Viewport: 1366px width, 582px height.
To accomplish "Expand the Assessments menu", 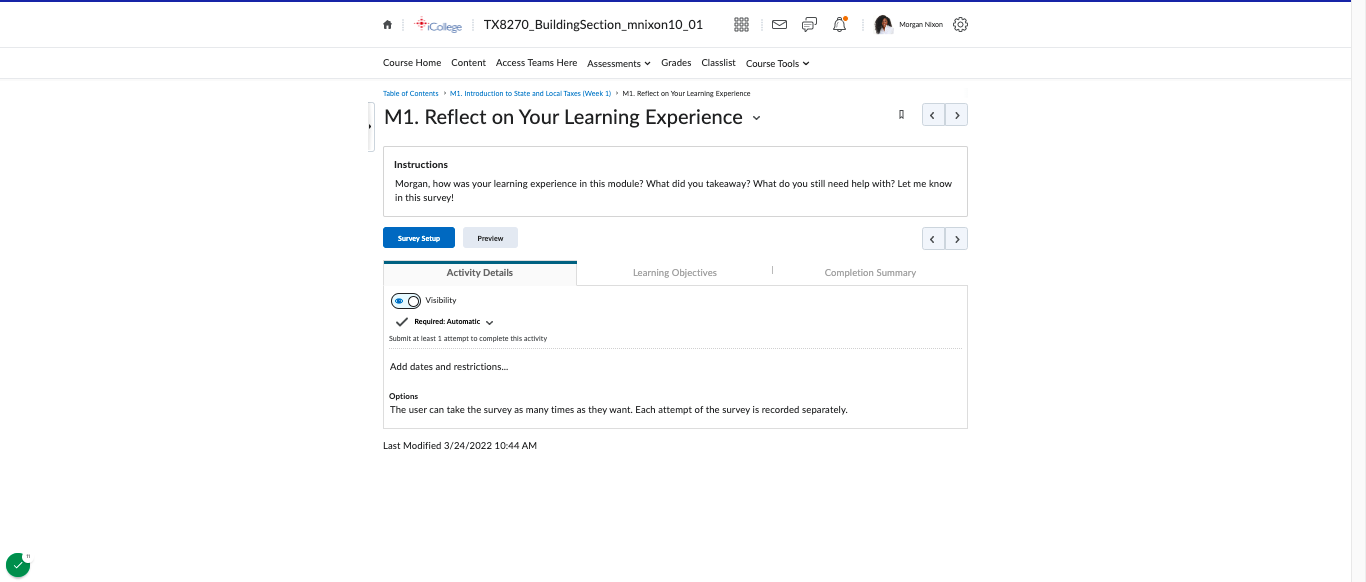I will click(x=619, y=63).
